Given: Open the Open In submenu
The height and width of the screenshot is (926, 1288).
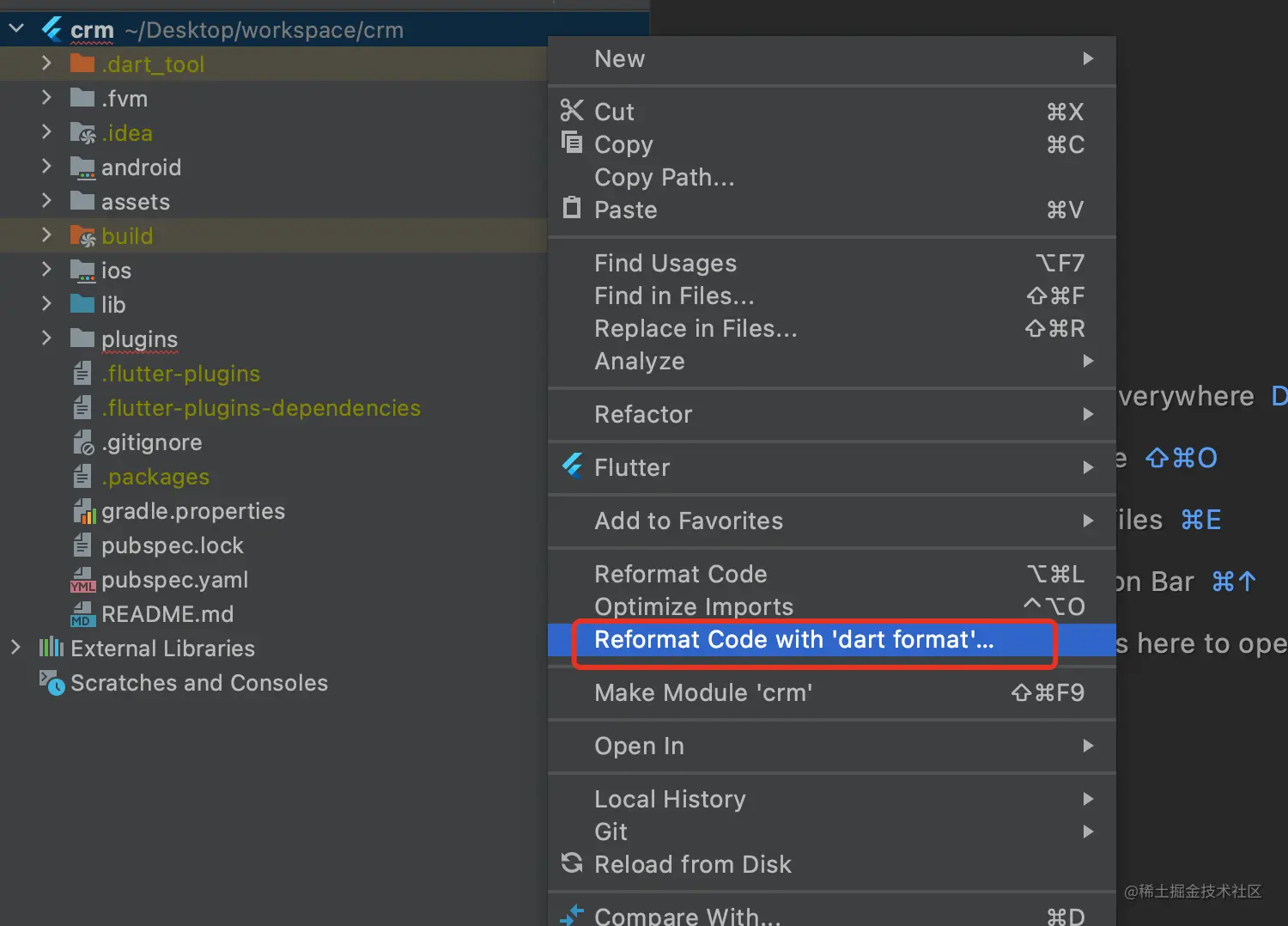Looking at the screenshot, I should (831, 746).
